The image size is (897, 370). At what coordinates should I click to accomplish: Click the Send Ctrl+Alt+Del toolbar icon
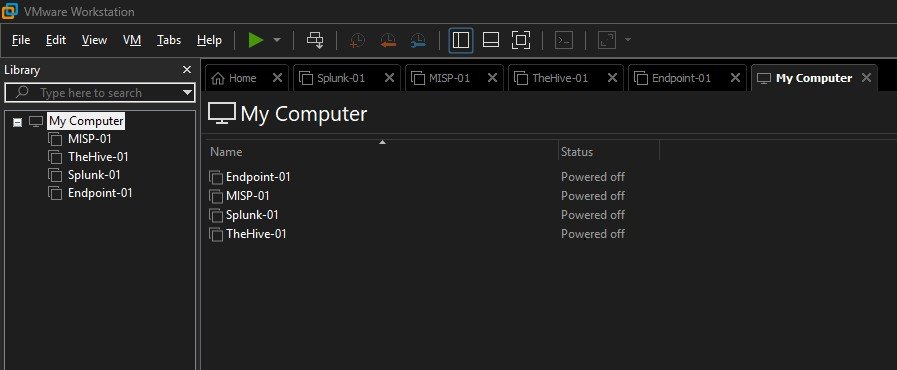tap(315, 40)
